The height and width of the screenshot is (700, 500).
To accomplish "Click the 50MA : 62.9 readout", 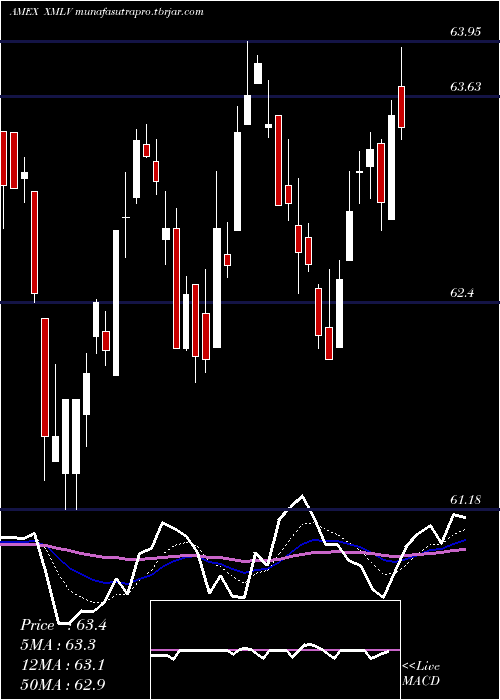I will [x=63, y=684].
